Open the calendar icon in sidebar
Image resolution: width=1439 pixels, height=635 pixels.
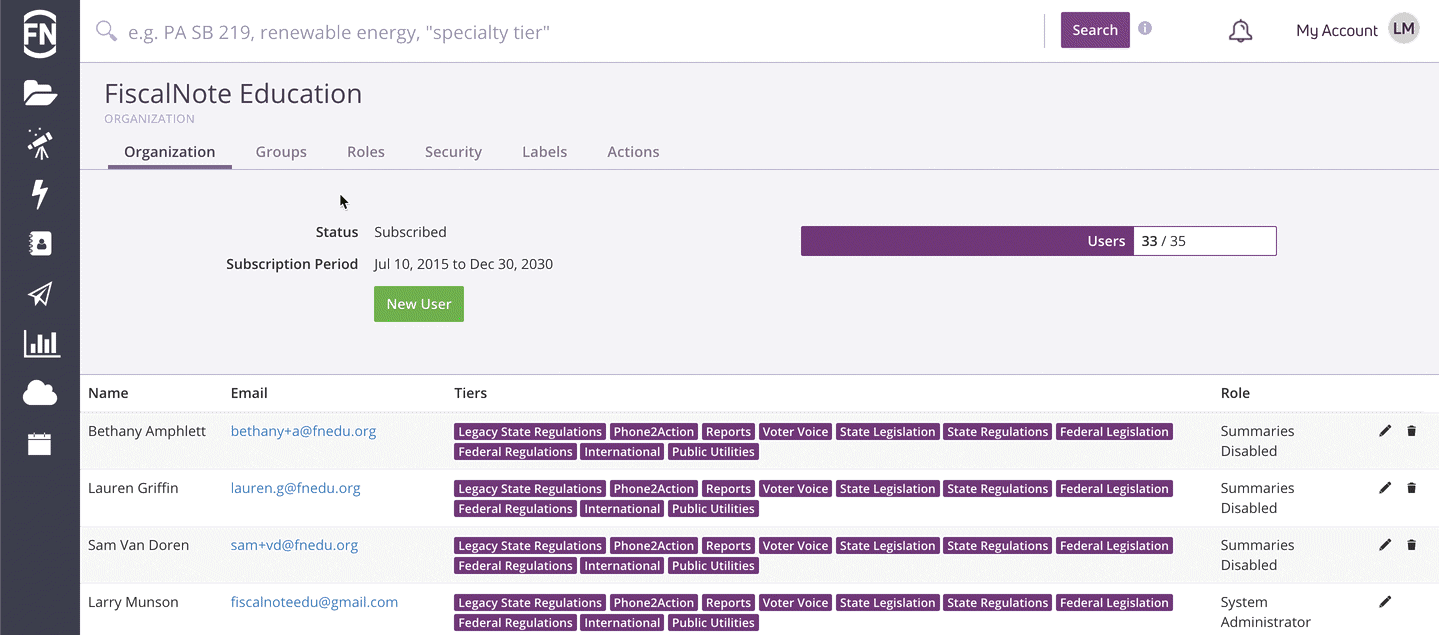click(x=40, y=444)
